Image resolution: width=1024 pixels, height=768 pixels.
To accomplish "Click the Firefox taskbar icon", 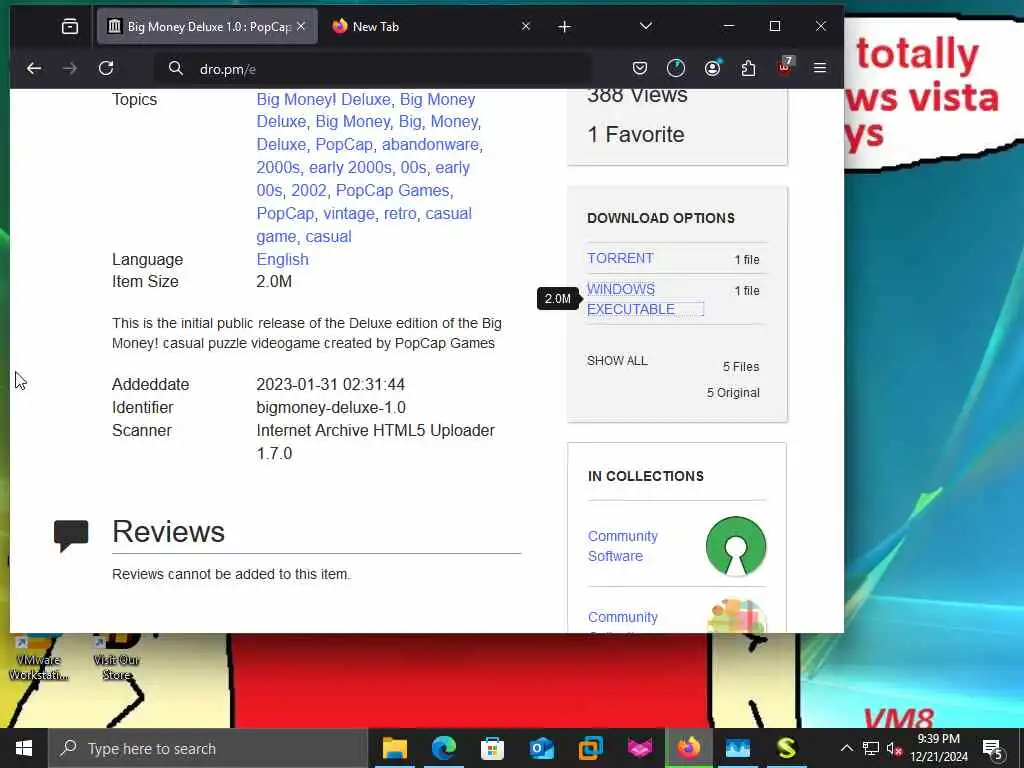I will point(688,748).
